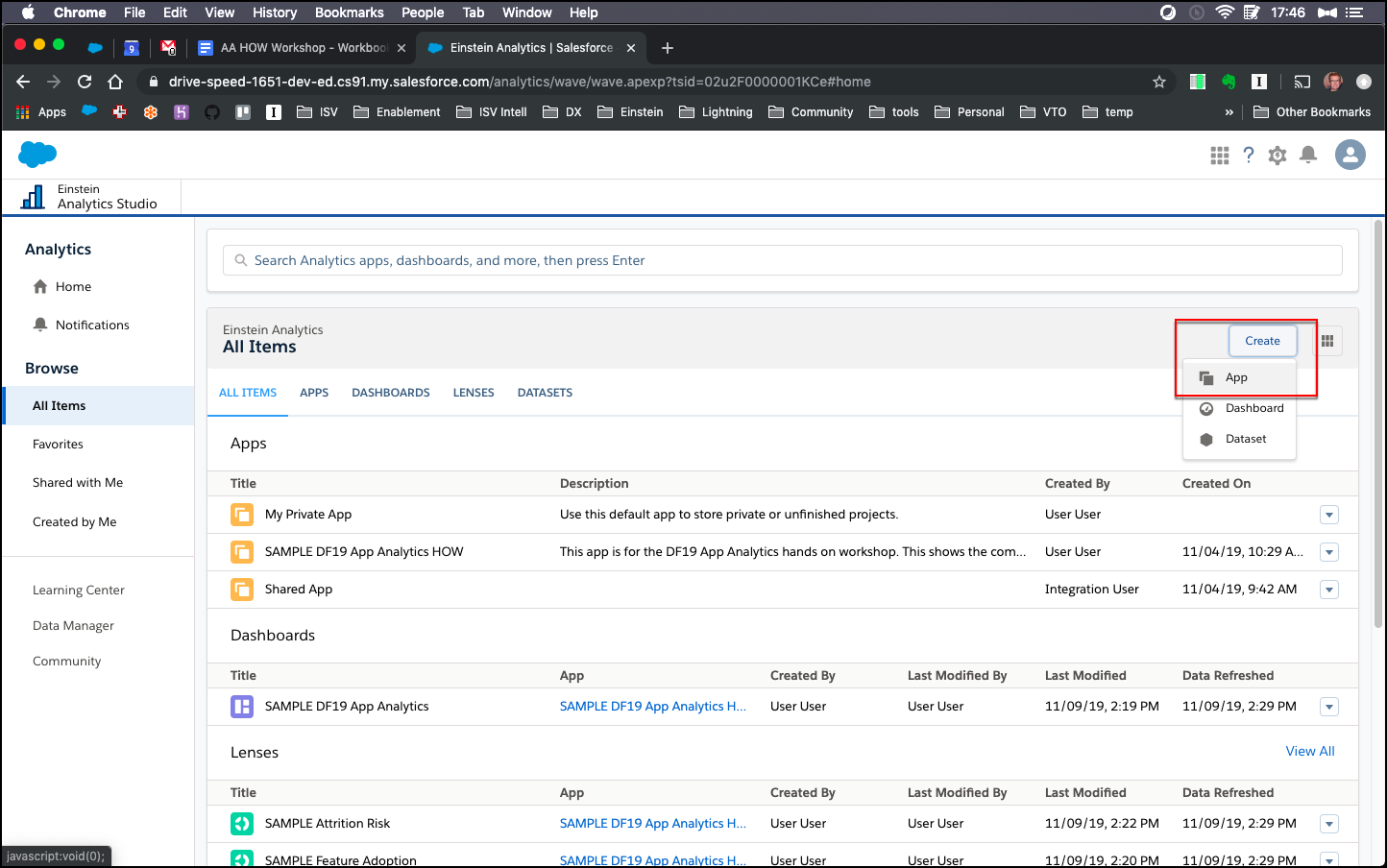The width and height of the screenshot is (1387, 868).
Task: Click the Einstein Analytics Studio chart icon
Action: tap(33, 197)
